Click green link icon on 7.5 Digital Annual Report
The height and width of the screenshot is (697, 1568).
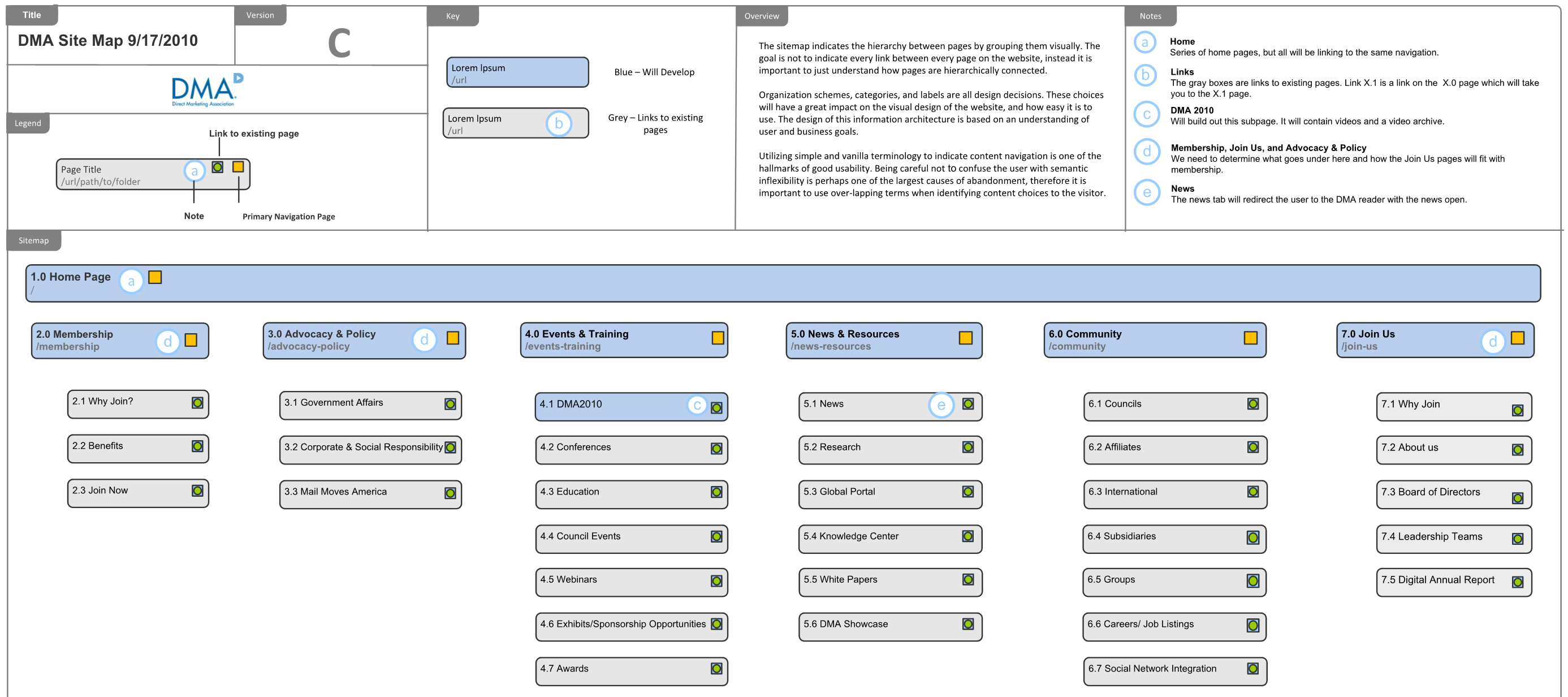click(1518, 583)
